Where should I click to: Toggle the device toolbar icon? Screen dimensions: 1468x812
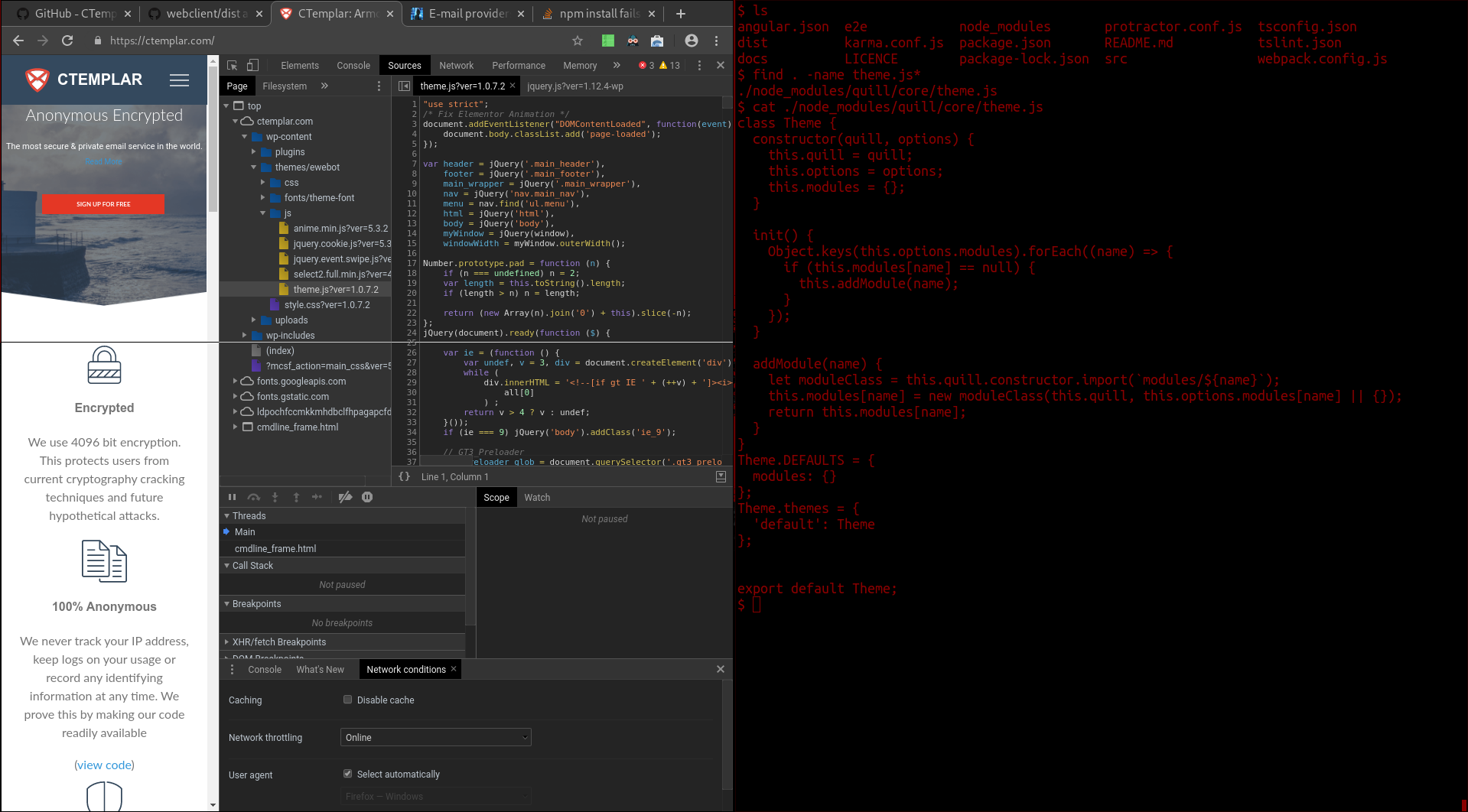pyautogui.click(x=252, y=66)
